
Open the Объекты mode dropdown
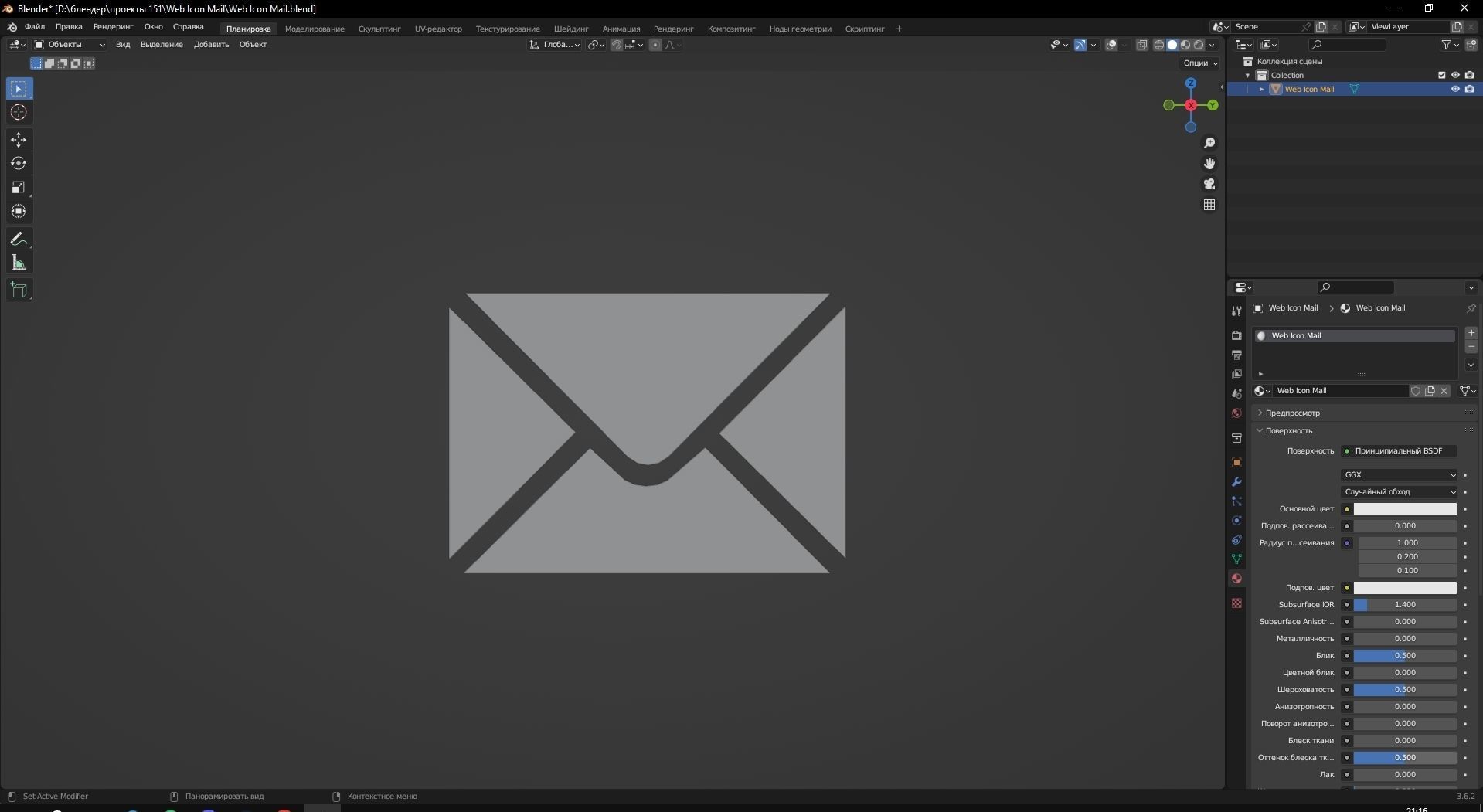pyautogui.click(x=70, y=45)
